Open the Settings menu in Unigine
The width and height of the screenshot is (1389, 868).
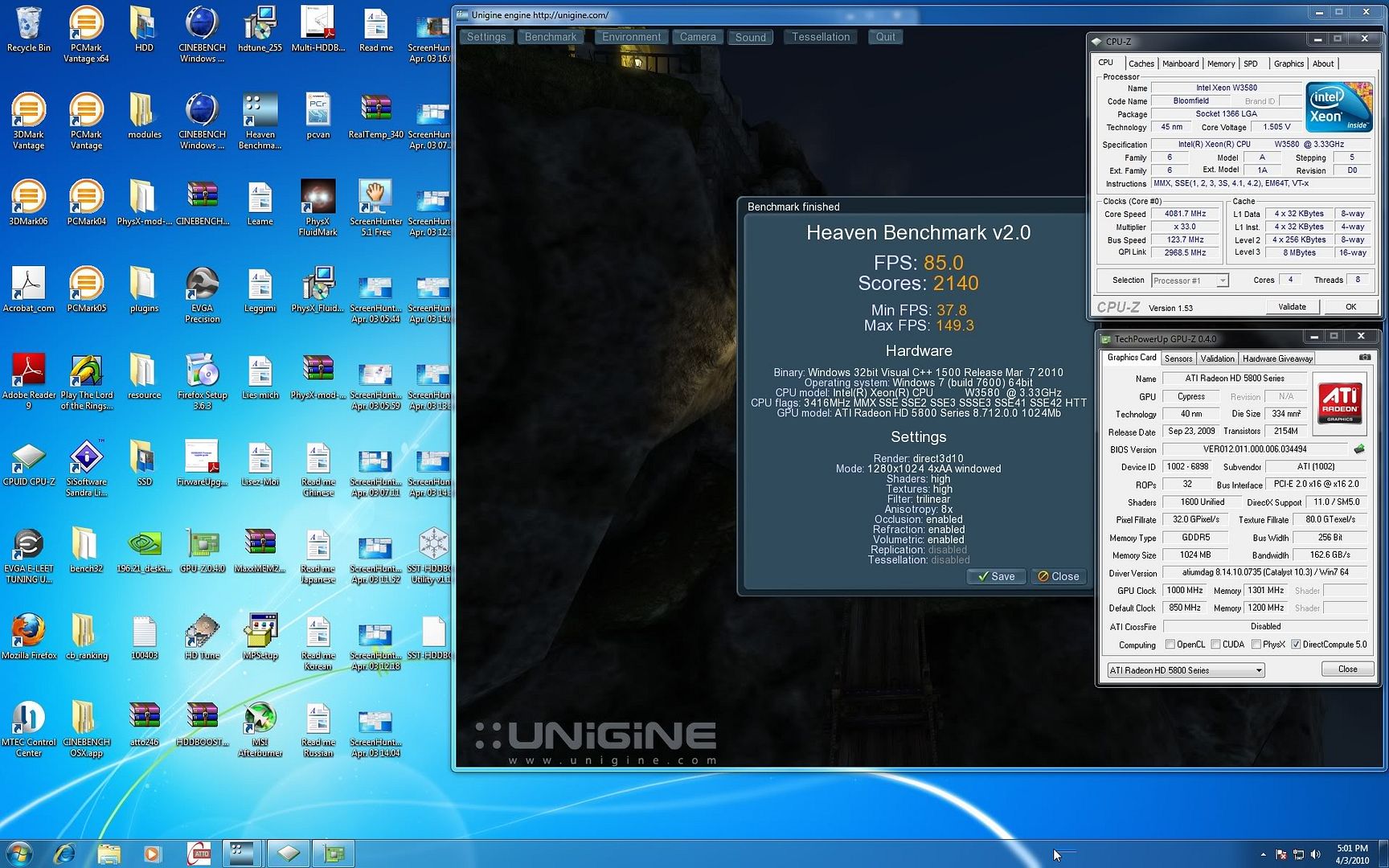click(x=486, y=37)
